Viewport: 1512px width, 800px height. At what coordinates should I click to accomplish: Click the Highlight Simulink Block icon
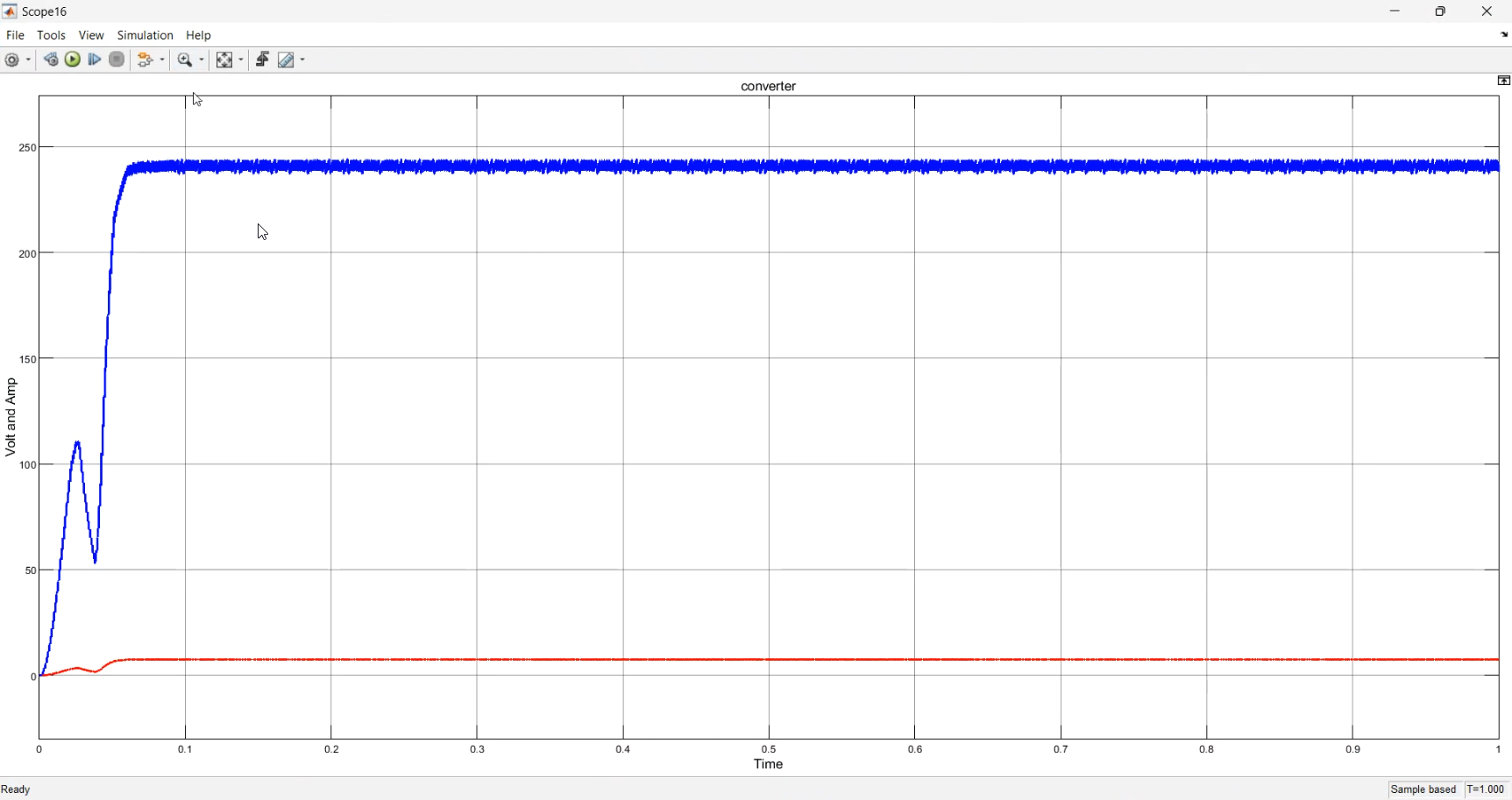(146, 60)
